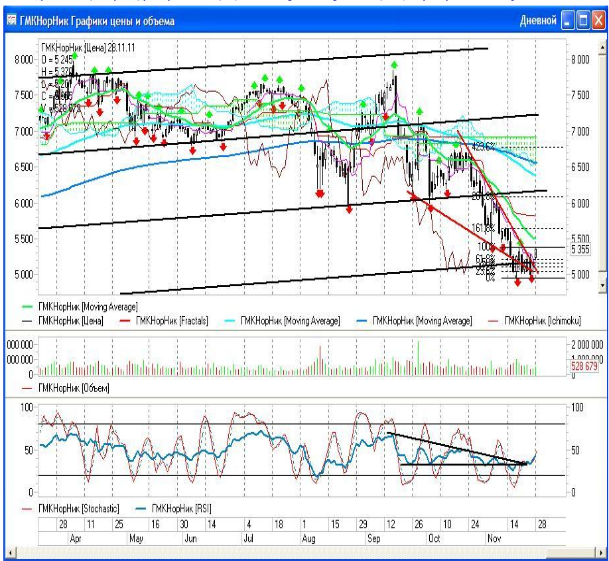Click the Apr month label on time axis

75,539
